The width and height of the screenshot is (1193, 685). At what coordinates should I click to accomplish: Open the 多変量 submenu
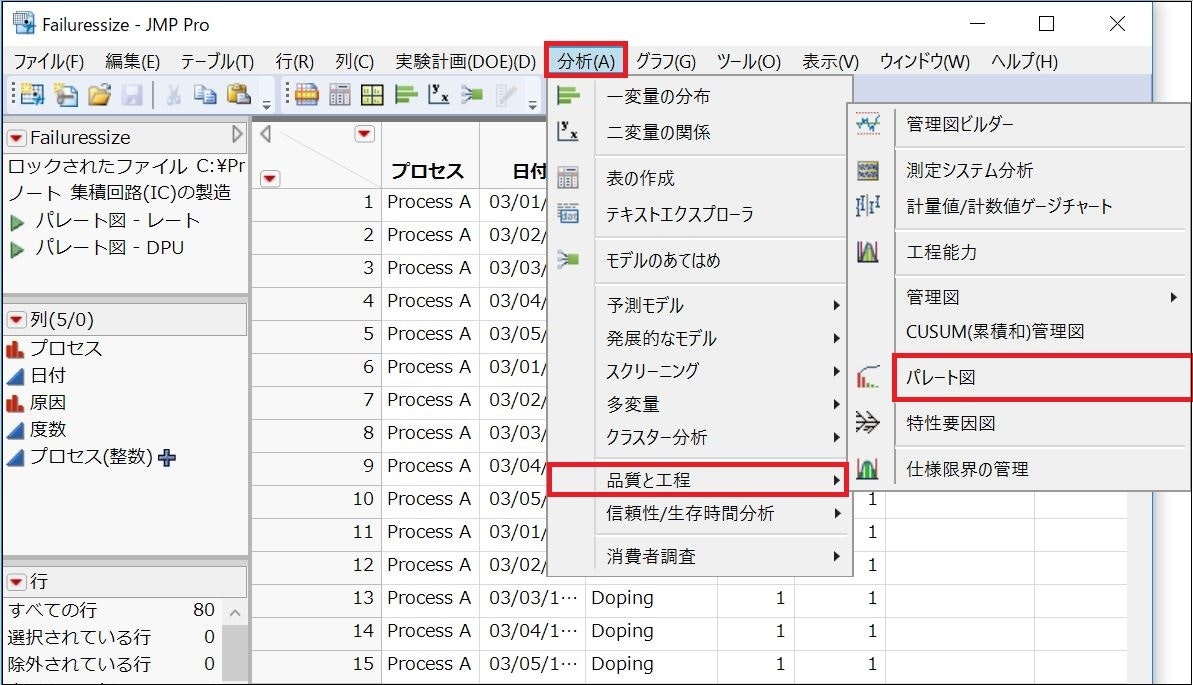[721, 404]
